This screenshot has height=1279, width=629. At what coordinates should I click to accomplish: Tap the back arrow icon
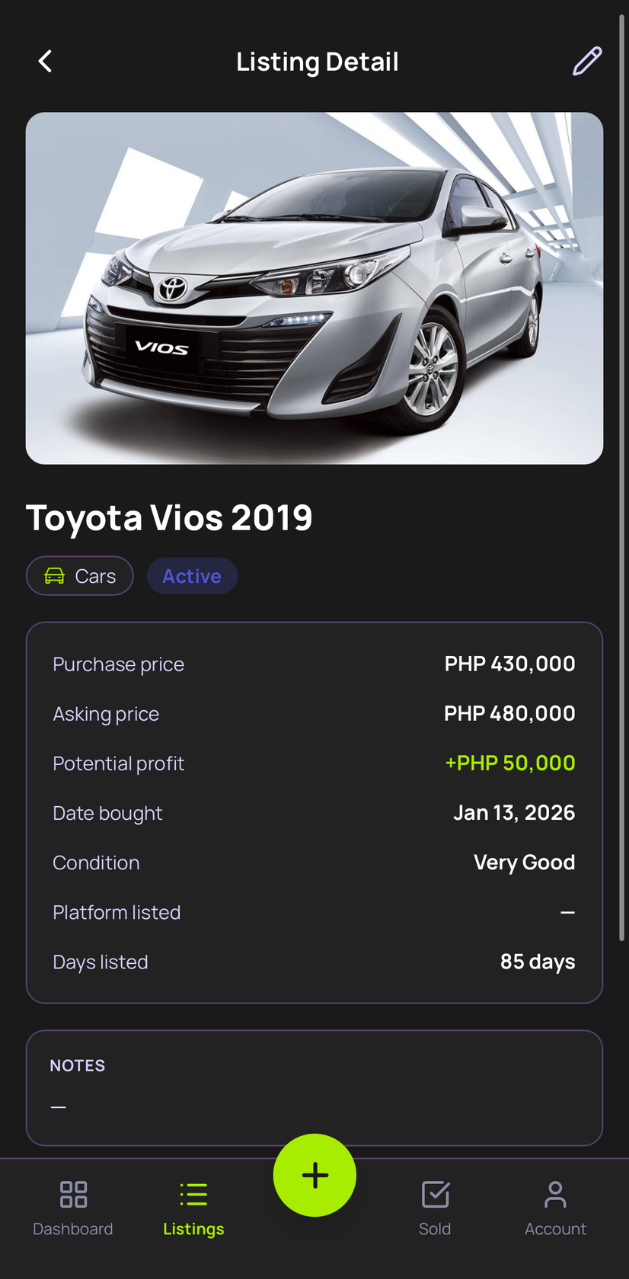coord(45,62)
